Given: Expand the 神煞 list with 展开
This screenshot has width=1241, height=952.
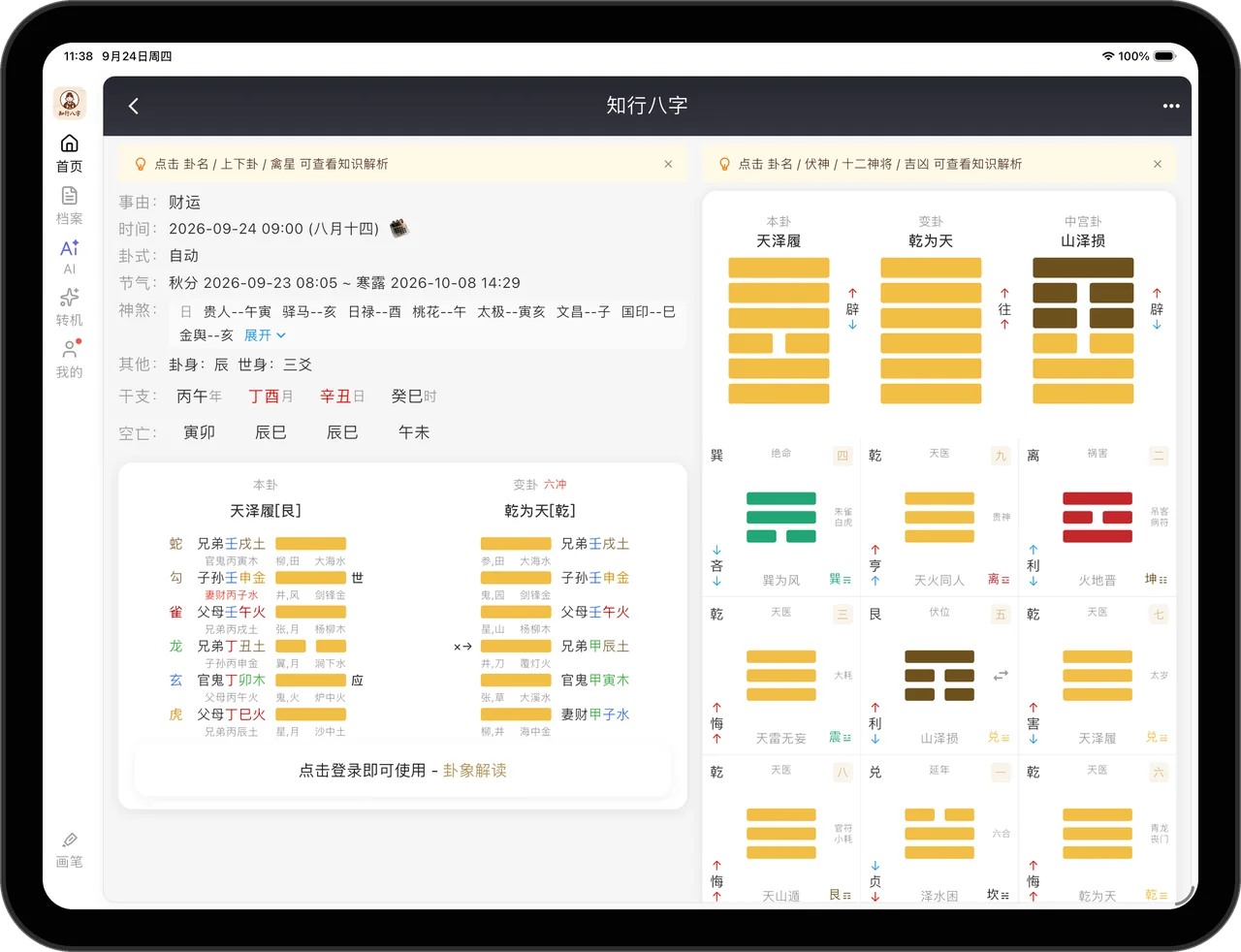Looking at the screenshot, I should (265, 335).
